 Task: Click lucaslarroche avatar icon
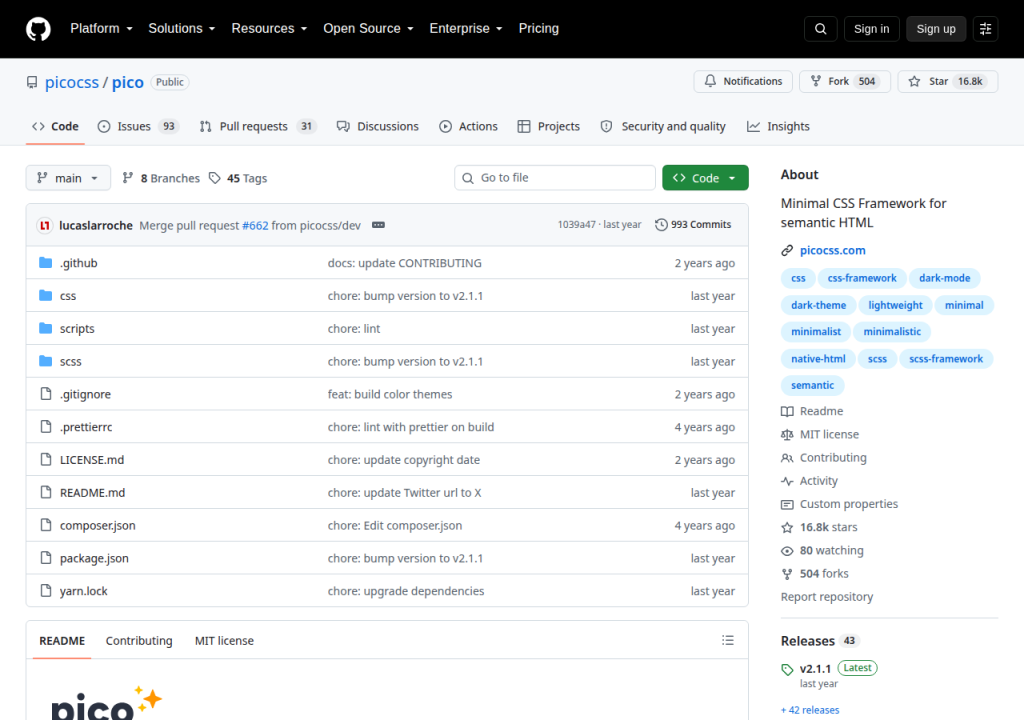44,225
